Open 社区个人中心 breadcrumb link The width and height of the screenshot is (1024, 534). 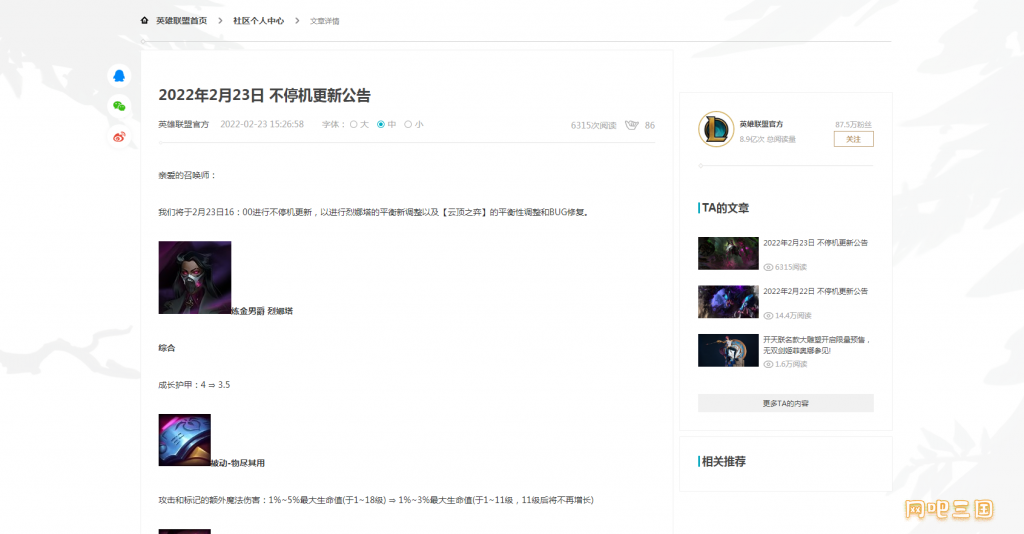coord(259,21)
